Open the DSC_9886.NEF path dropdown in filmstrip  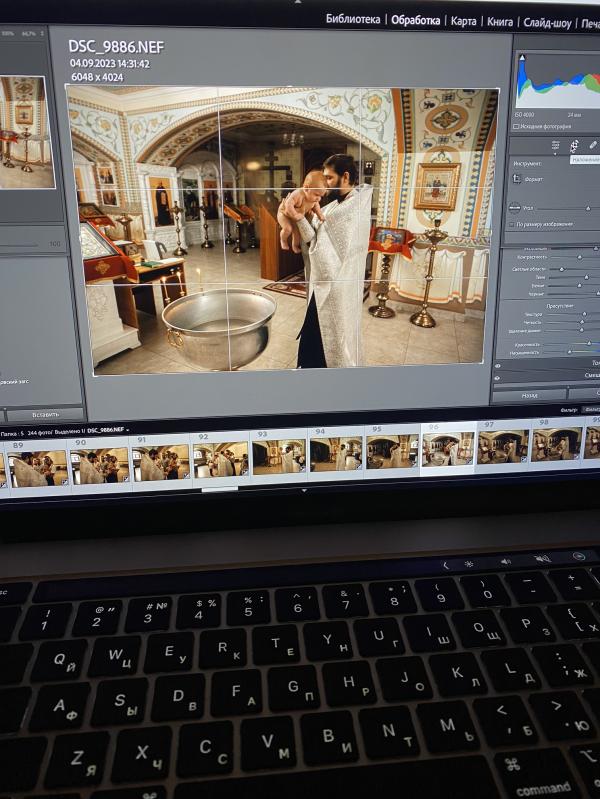click(x=127, y=430)
